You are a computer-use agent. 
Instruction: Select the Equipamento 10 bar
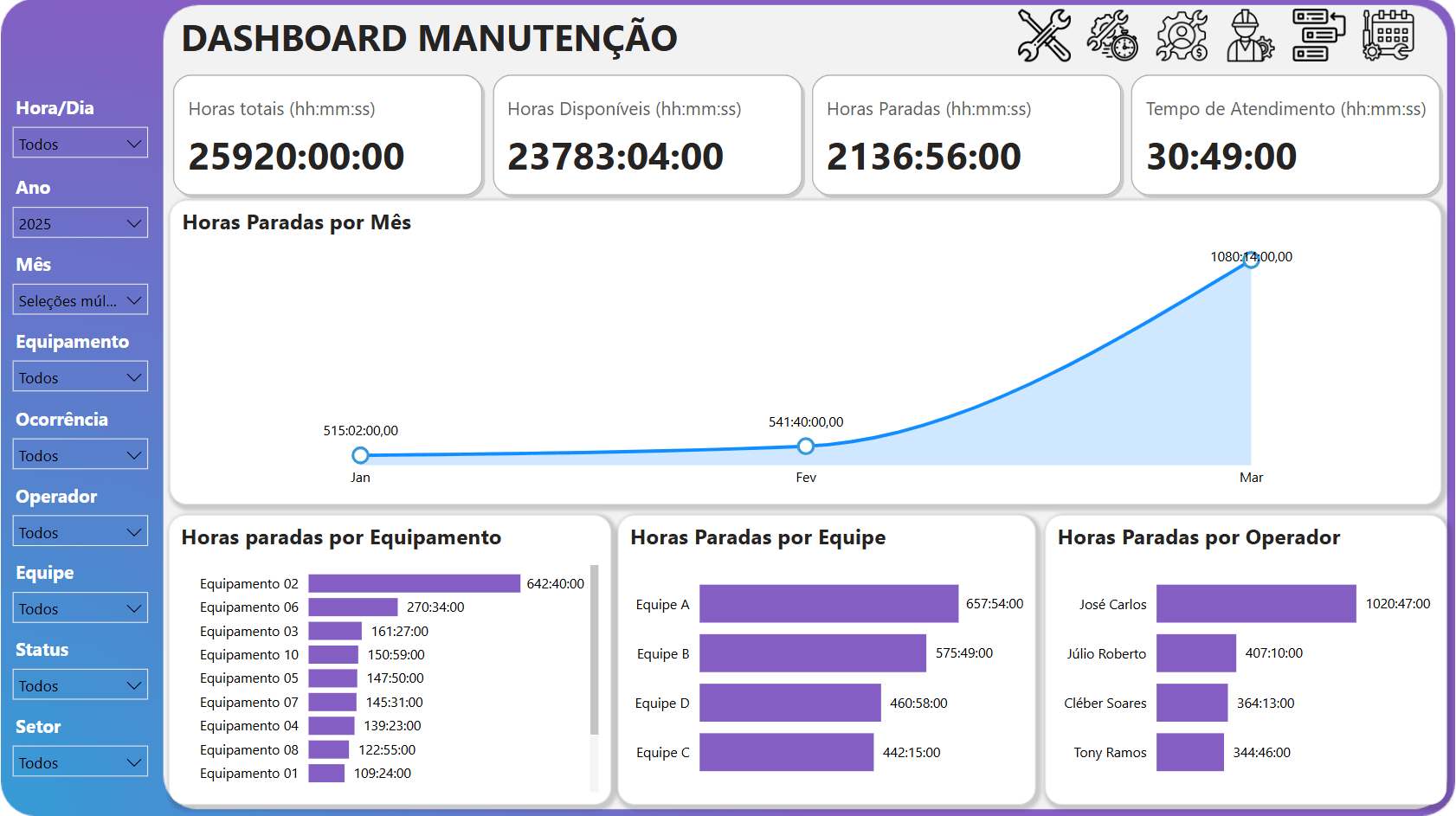[333, 655]
